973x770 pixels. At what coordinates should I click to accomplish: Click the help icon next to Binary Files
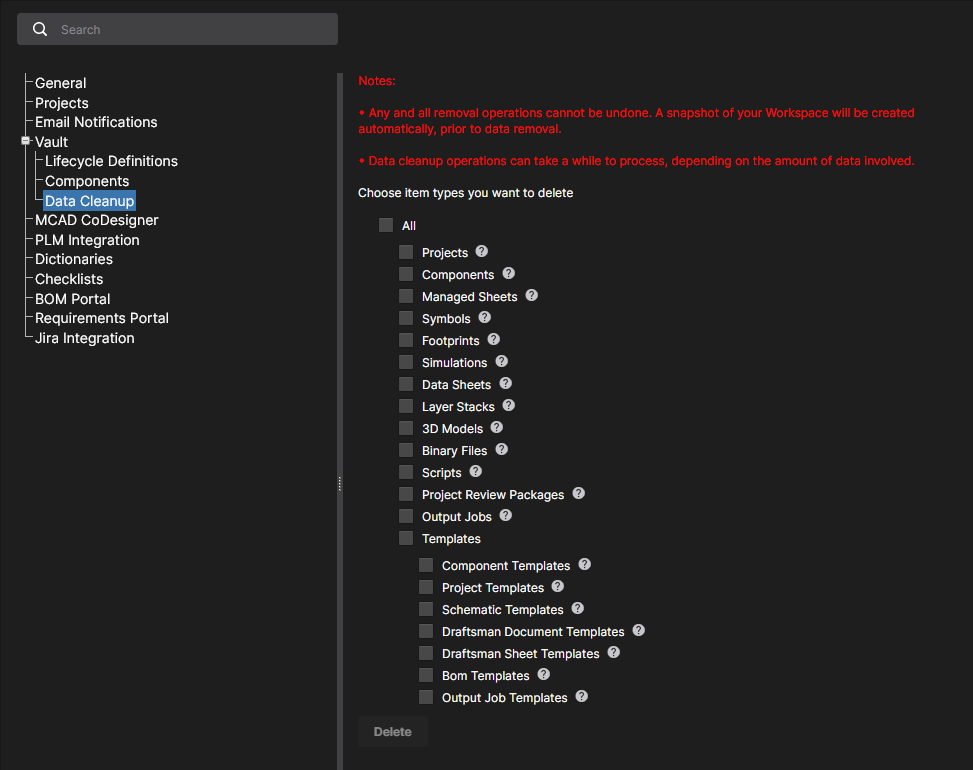click(502, 450)
